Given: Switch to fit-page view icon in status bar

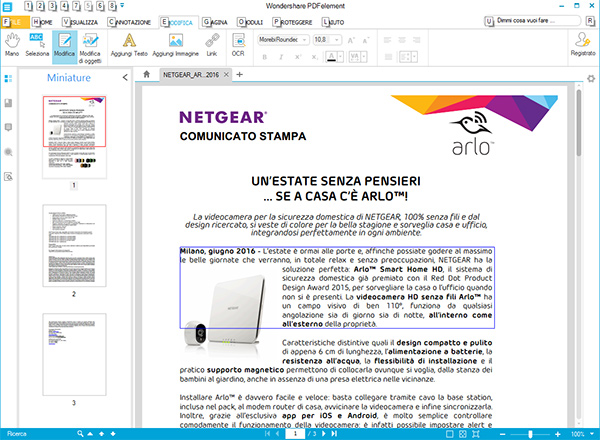Looking at the screenshot, I should pos(463,434).
